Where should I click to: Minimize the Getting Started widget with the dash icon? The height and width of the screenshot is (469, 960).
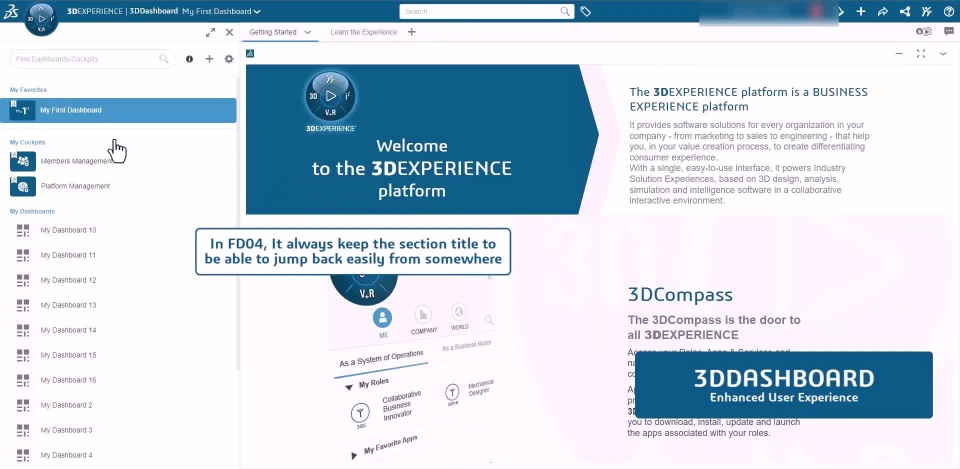[x=899, y=54]
